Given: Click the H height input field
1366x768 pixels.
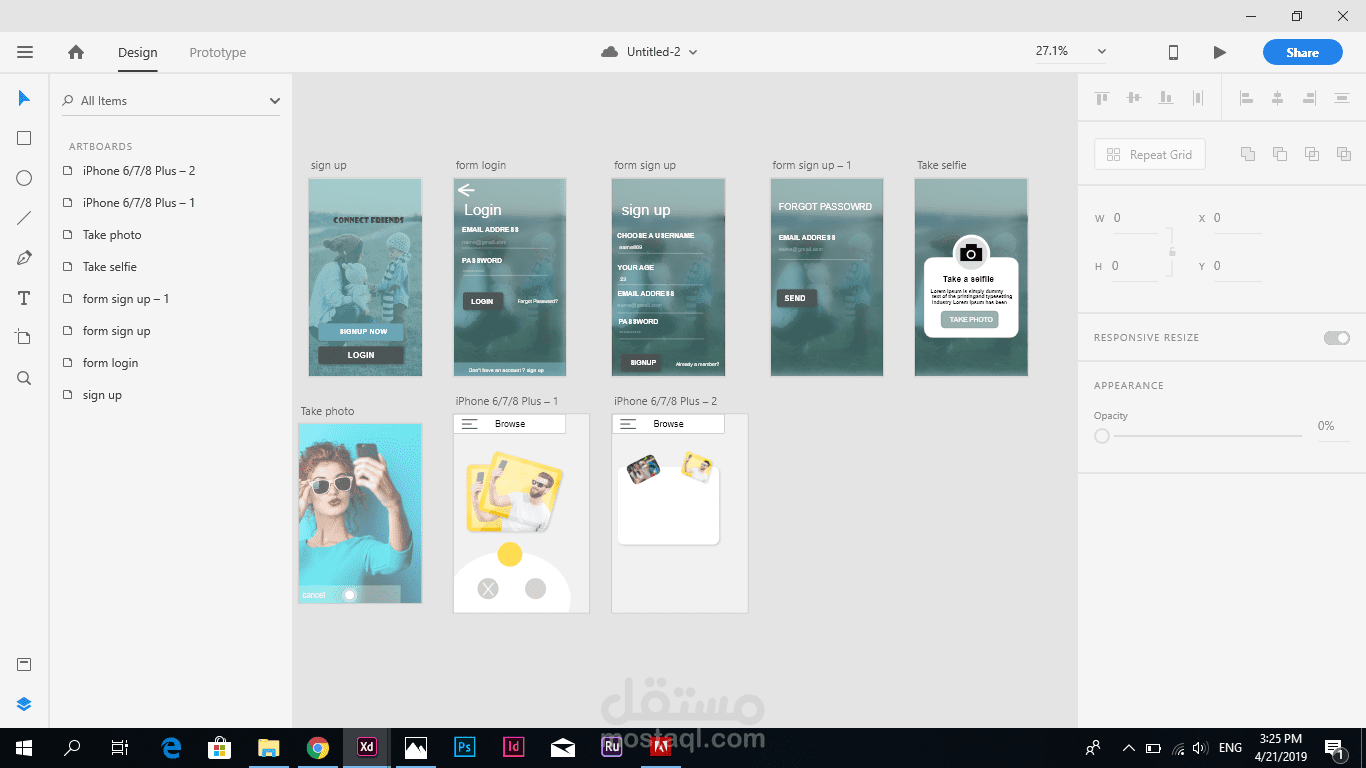Looking at the screenshot, I should click(1135, 266).
